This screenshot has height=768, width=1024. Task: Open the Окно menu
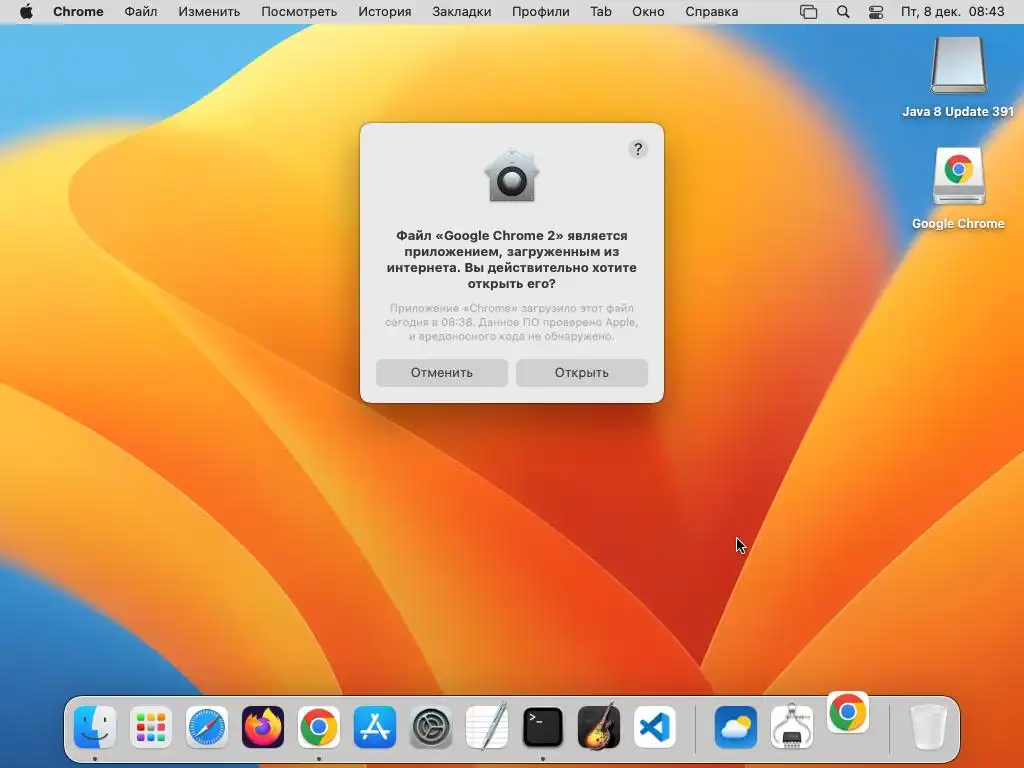(x=648, y=12)
